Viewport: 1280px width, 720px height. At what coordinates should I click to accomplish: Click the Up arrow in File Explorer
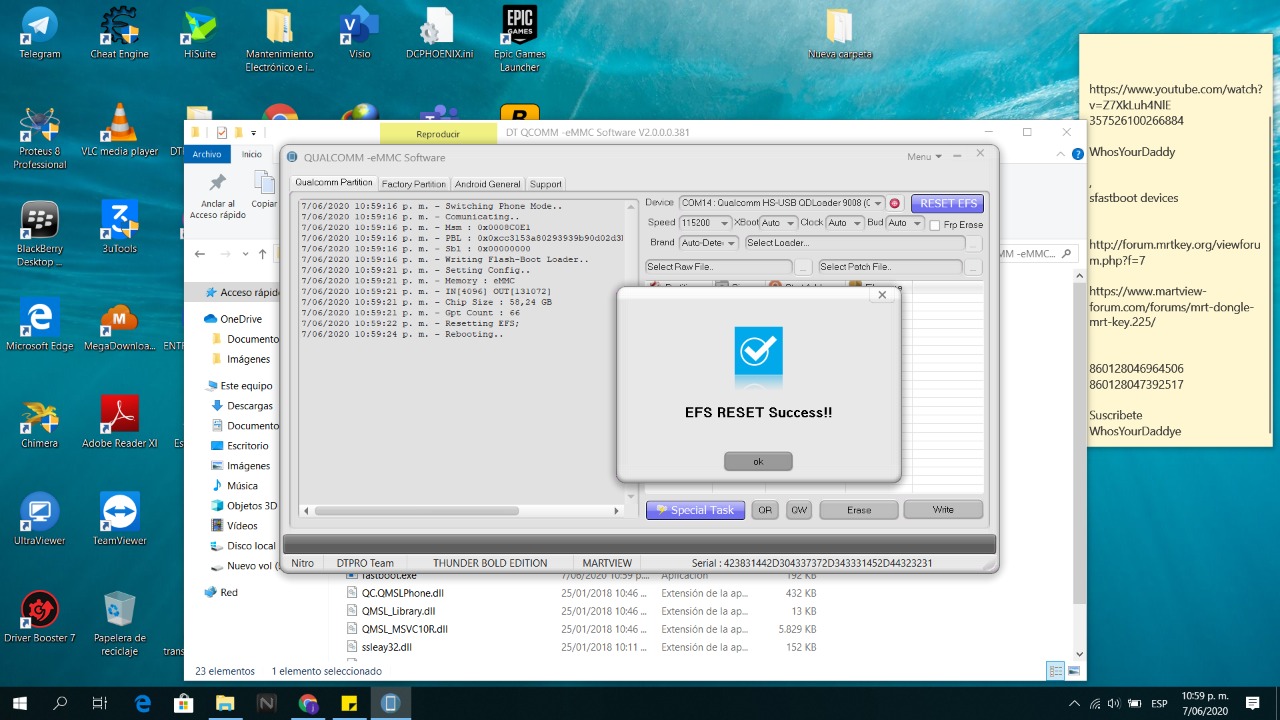[263, 254]
